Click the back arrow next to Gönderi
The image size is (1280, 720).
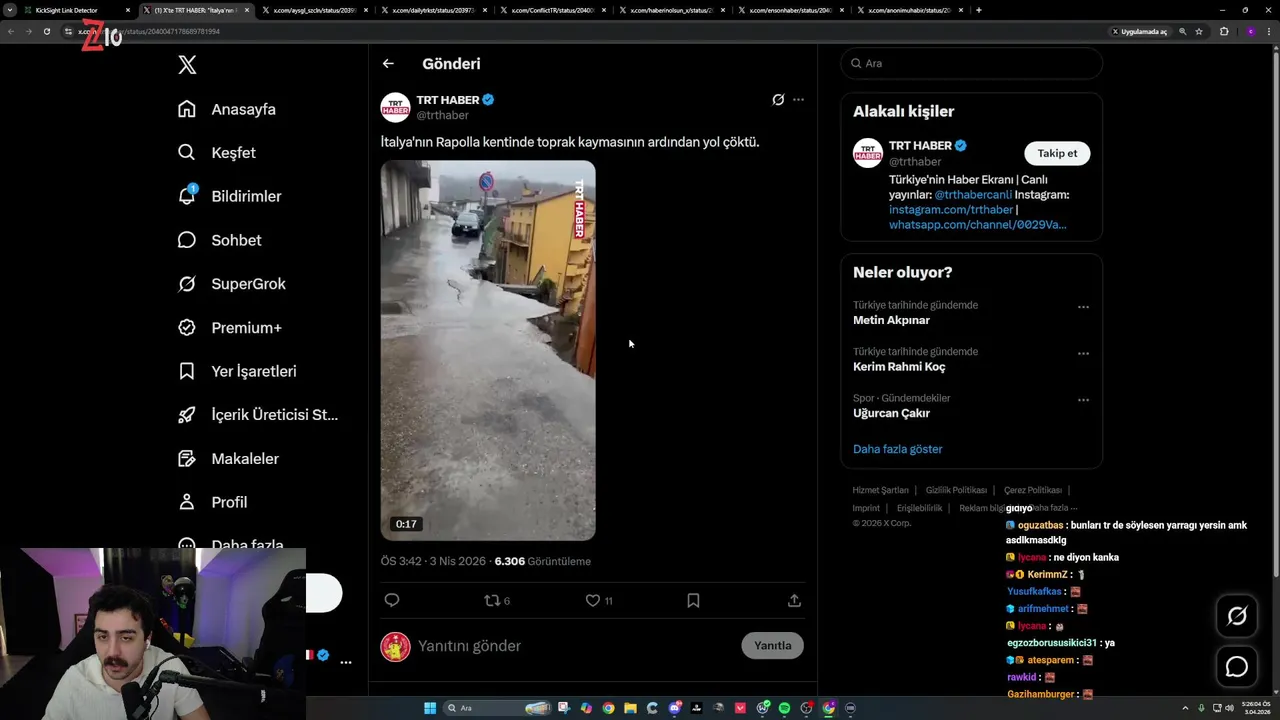pyautogui.click(x=388, y=64)
